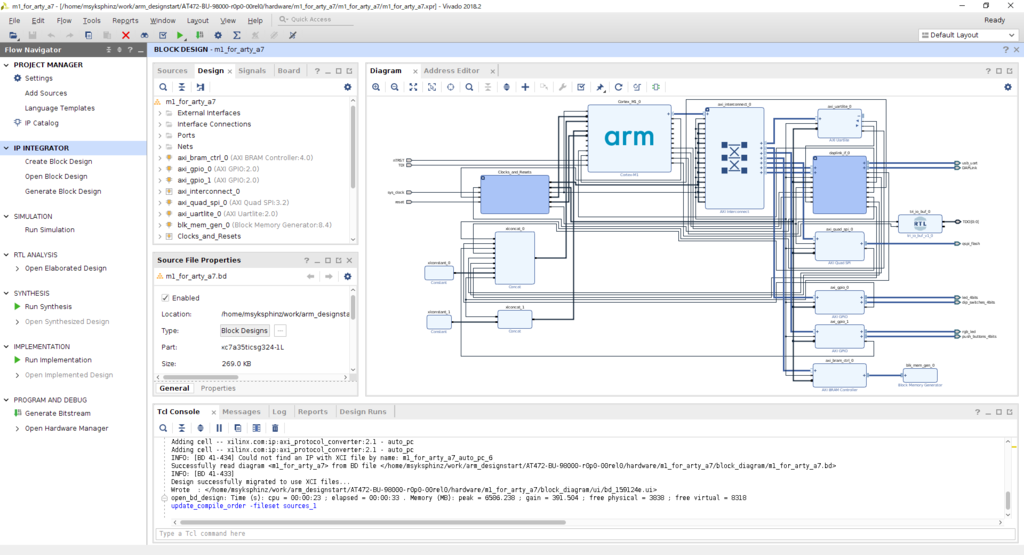The image size is (1024, 555).
Task: Expand the External Interfaces tree node
Action: pyautogui.click(x=160, y=113)
